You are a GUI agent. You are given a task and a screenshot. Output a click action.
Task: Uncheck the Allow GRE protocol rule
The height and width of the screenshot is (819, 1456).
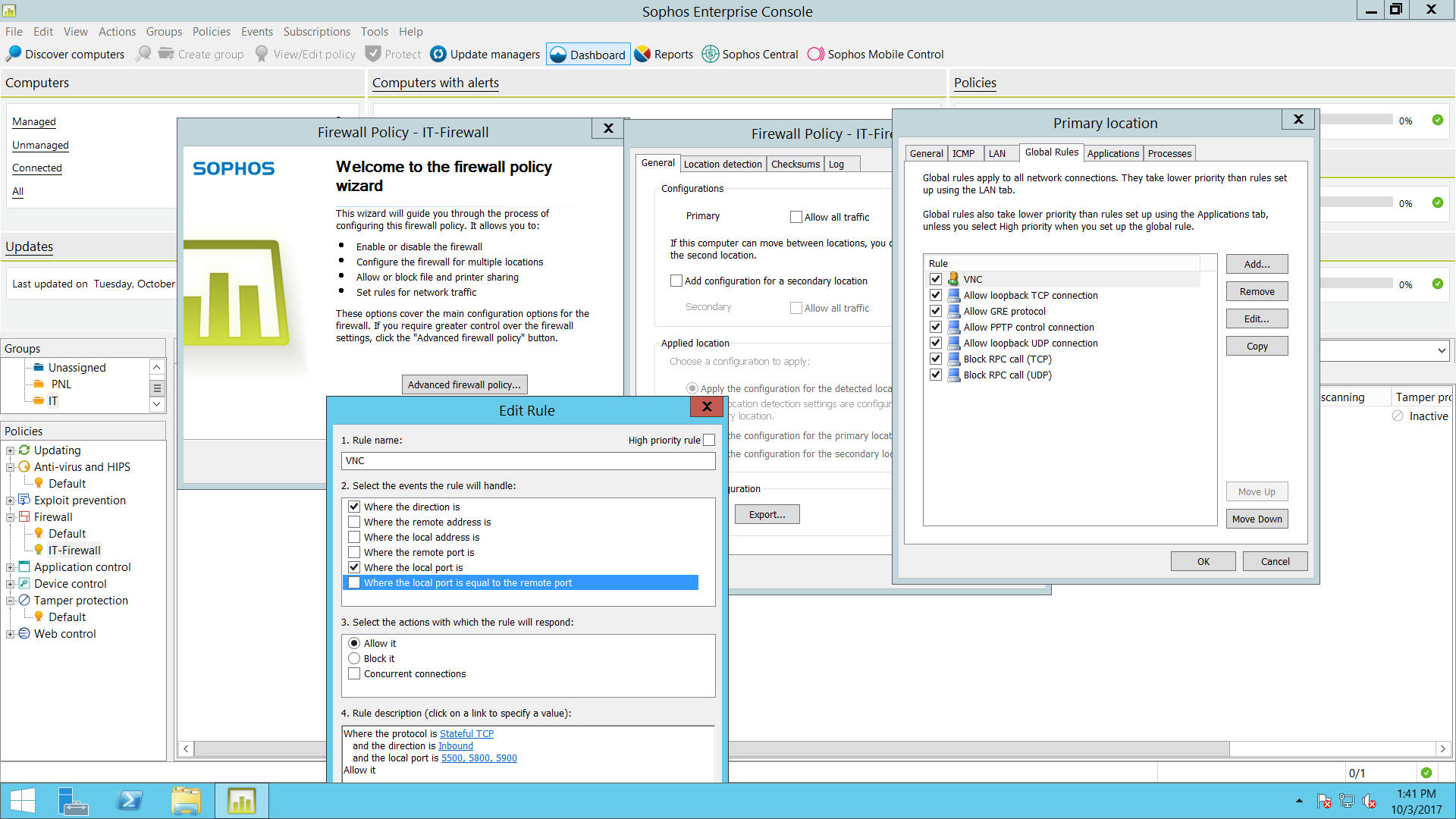coord(936,311)
